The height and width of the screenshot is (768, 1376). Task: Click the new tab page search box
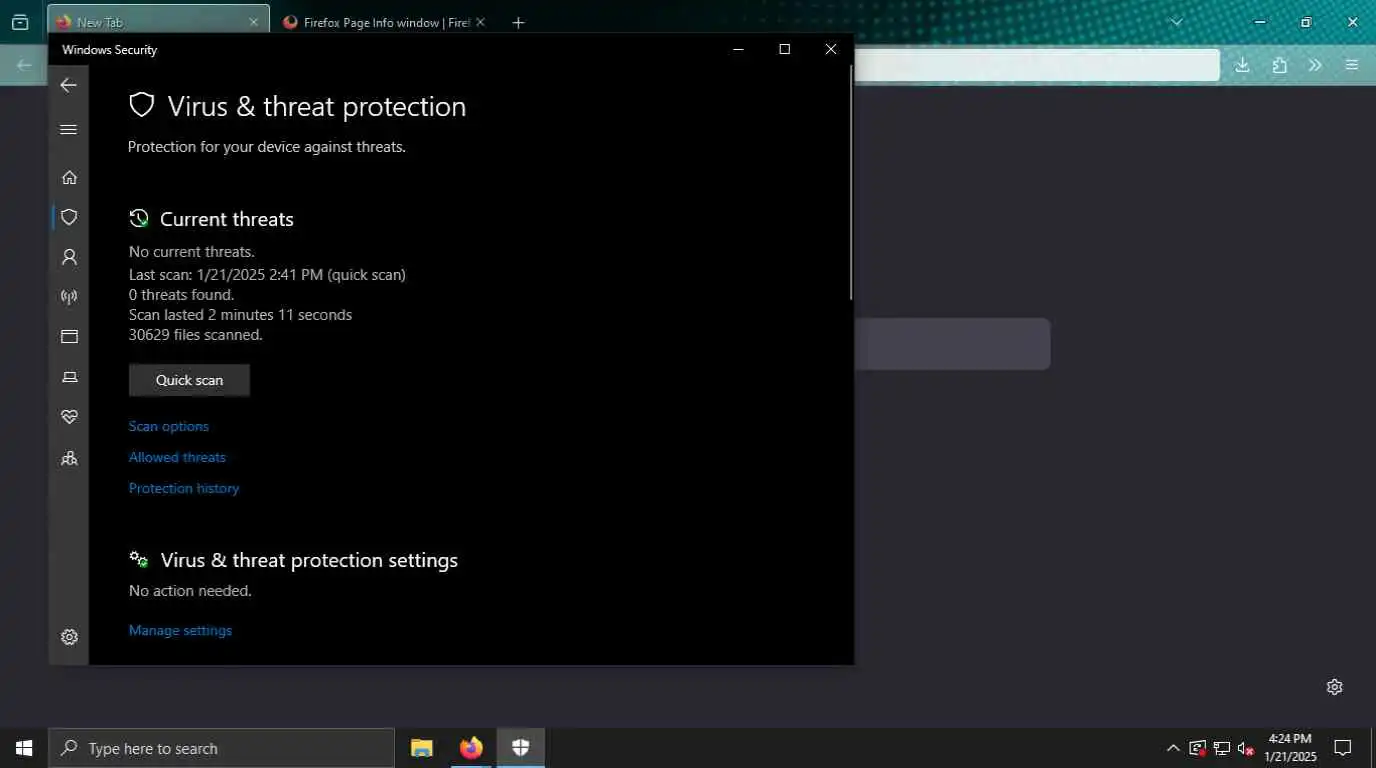click(952, 344)
